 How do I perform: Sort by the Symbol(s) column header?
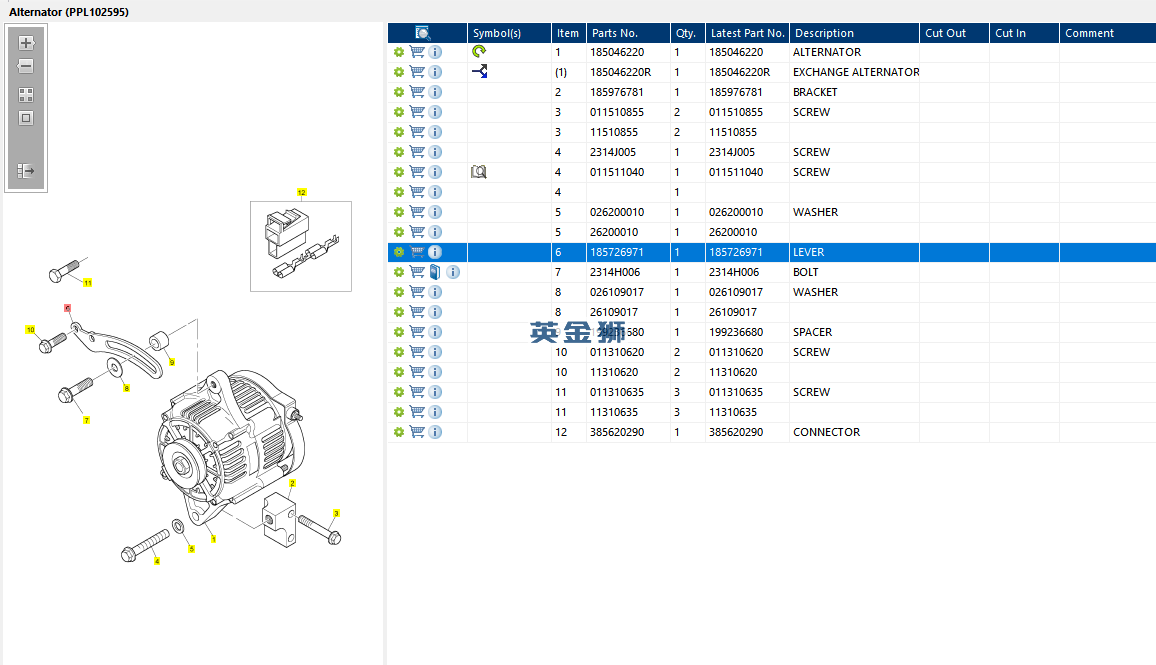pyautogui.click(x=509, y=33)
